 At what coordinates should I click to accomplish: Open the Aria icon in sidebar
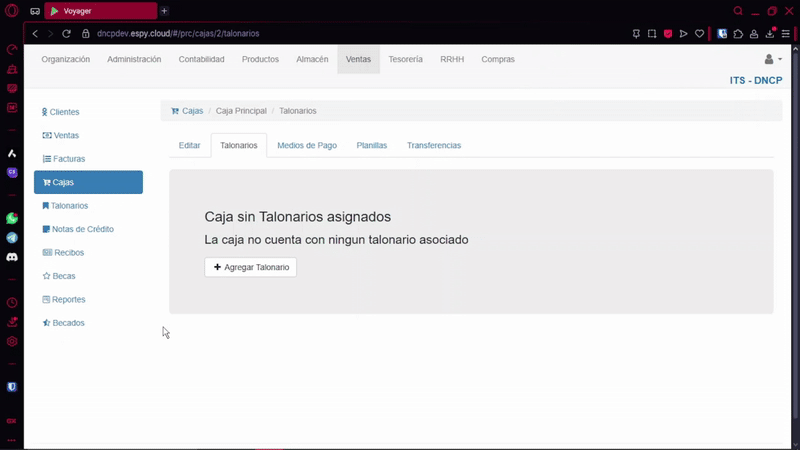(12, 154)
